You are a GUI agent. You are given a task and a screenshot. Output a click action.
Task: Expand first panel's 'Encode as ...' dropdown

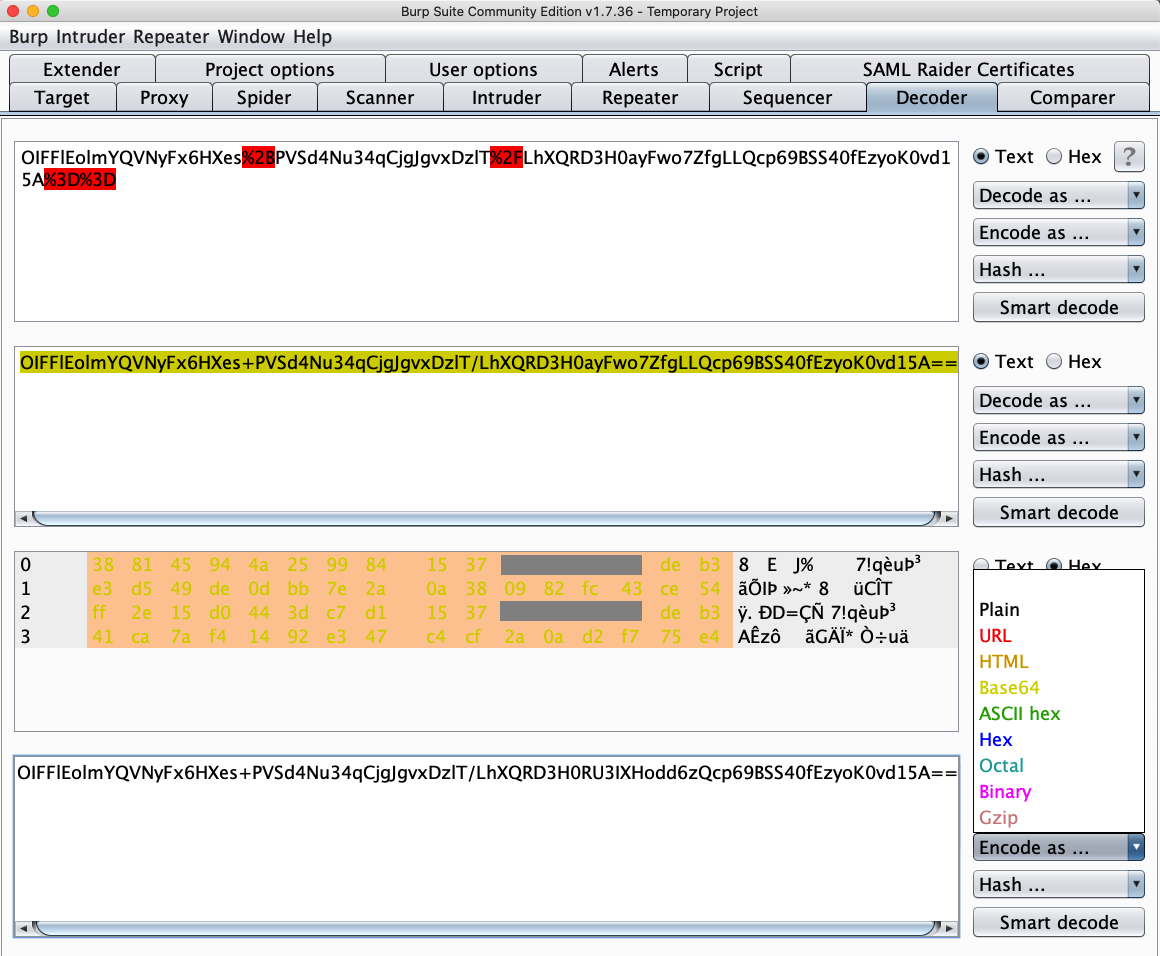tap(1058, 233)
